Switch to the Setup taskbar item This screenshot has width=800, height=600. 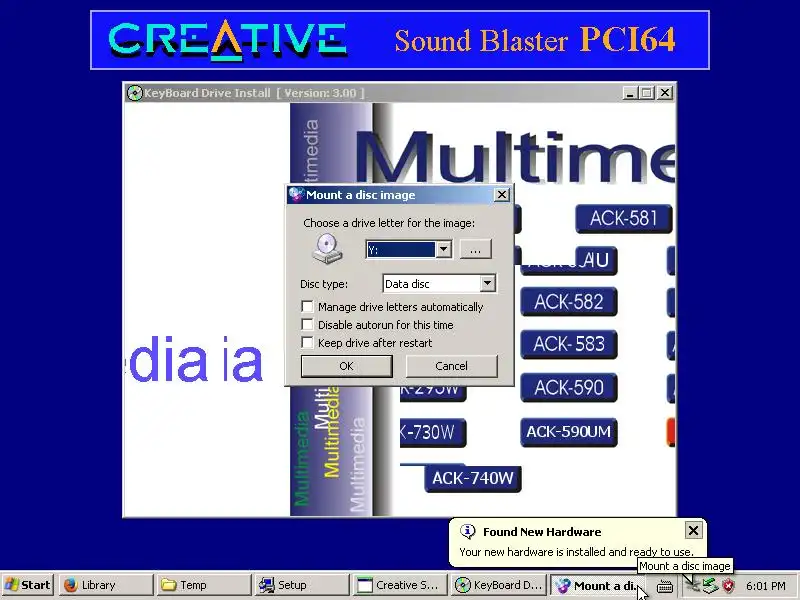(x=303, y=585)
